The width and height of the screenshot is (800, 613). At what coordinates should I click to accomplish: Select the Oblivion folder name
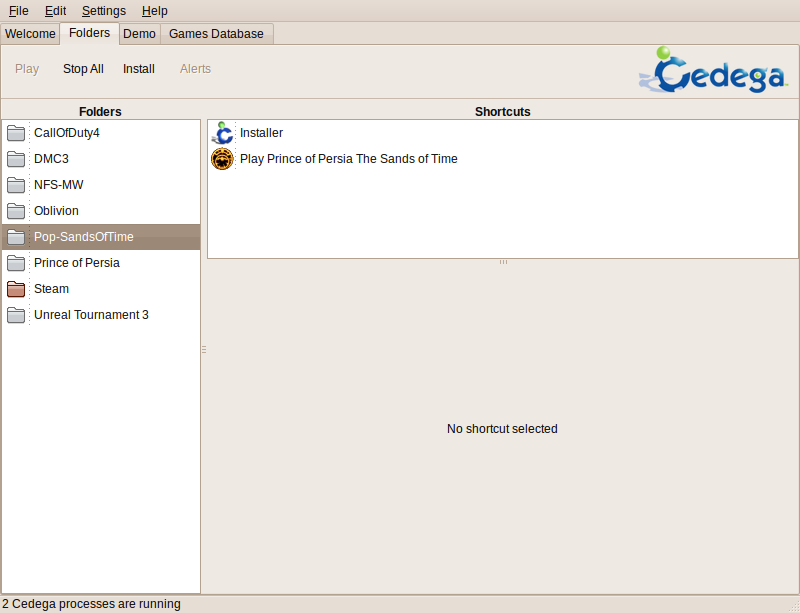(x=56, y=211)
